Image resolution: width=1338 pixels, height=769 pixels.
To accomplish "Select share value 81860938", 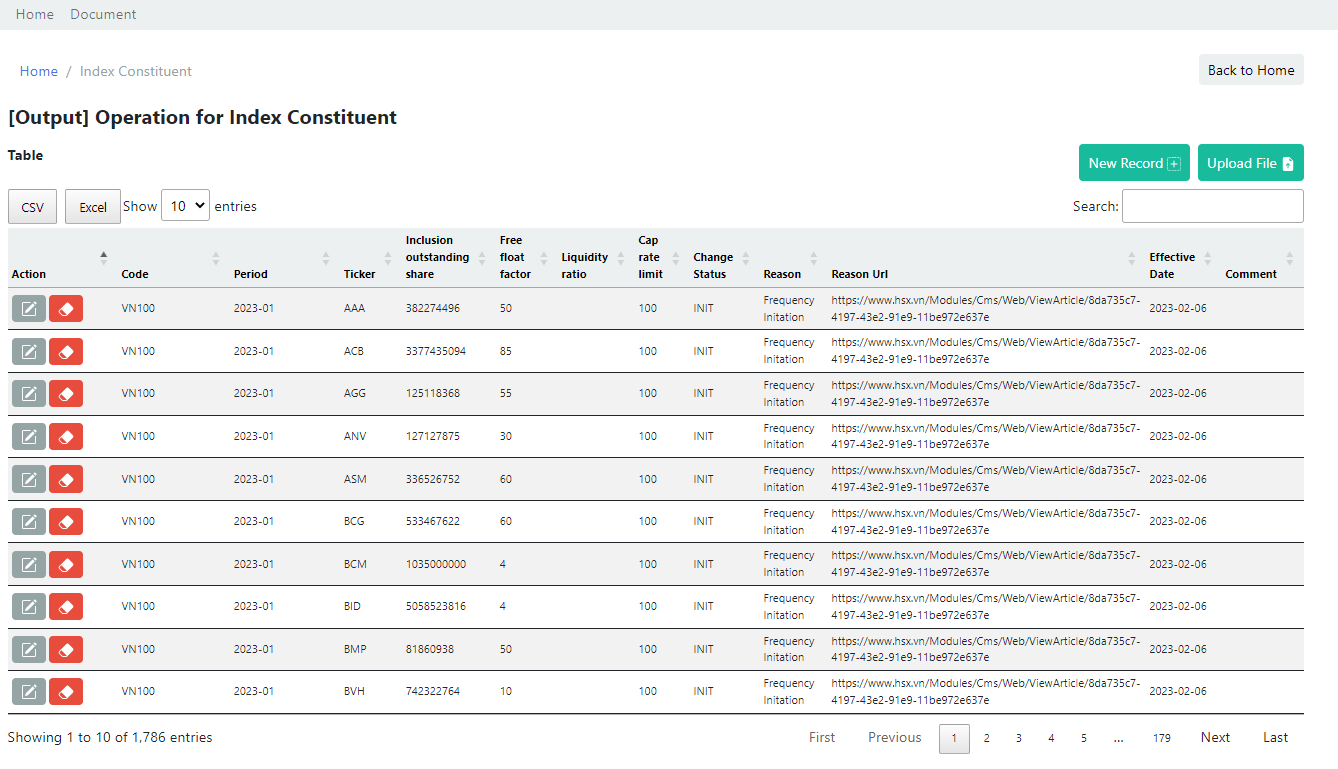I will [430, 649].
